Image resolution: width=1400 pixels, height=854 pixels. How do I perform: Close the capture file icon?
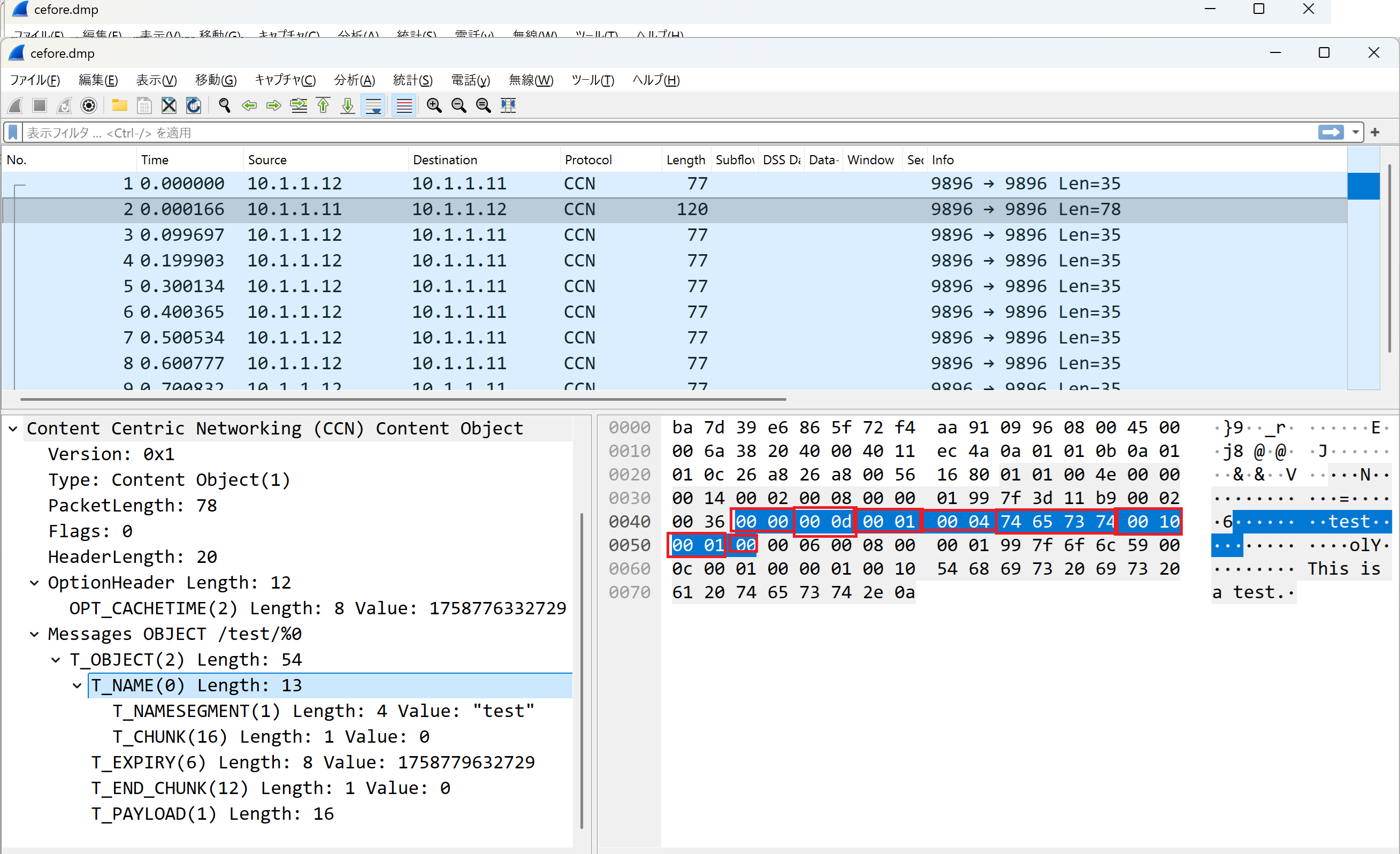(169, 105)
